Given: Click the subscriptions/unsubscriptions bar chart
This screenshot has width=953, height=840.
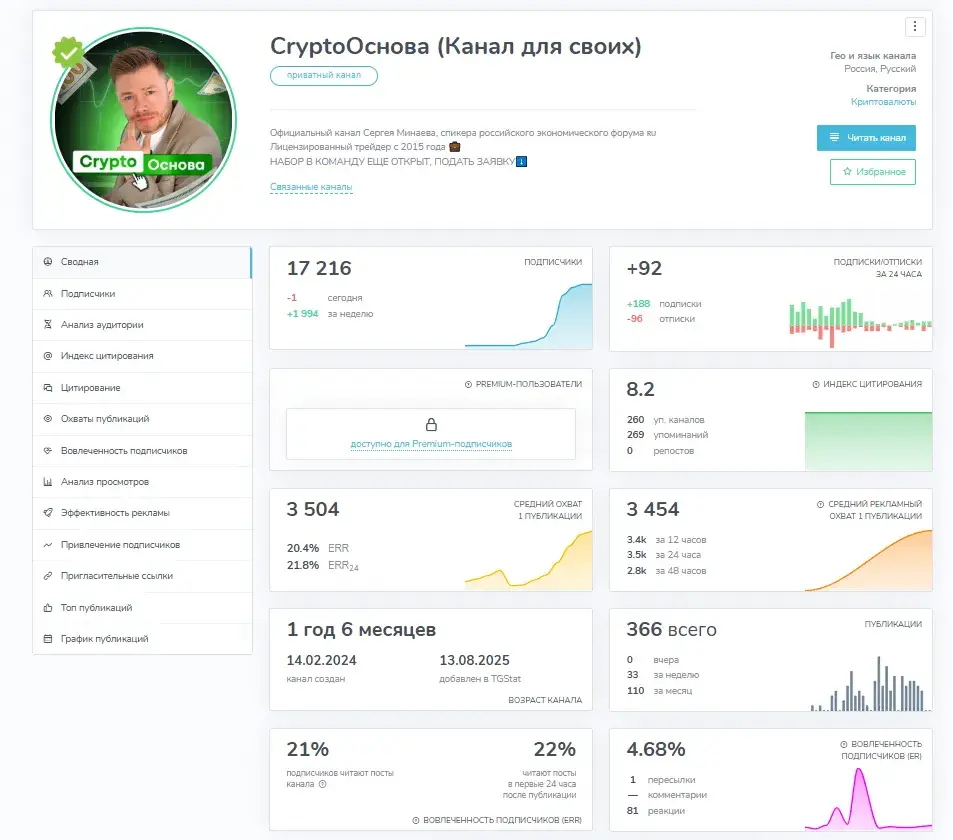Looking at the screenshot, I should 860,323.
